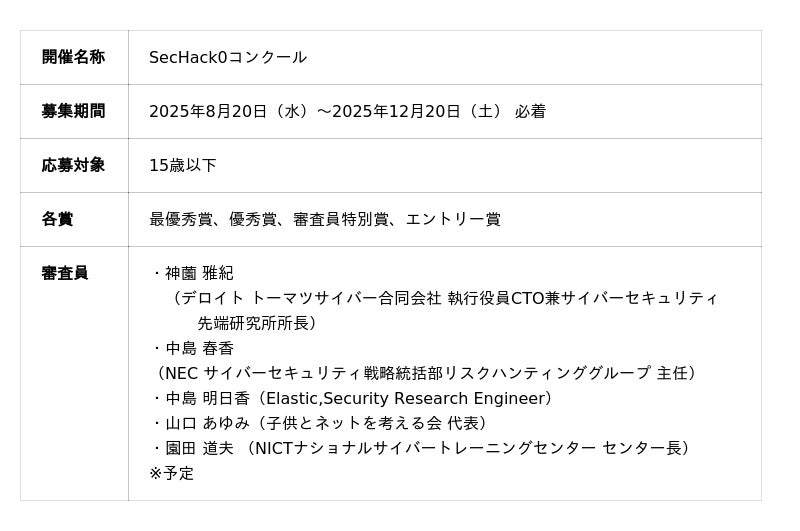The height and width of the screenshot is (531, 800).
Task: Click the 募集期間 row header
Action: (73, 111)
